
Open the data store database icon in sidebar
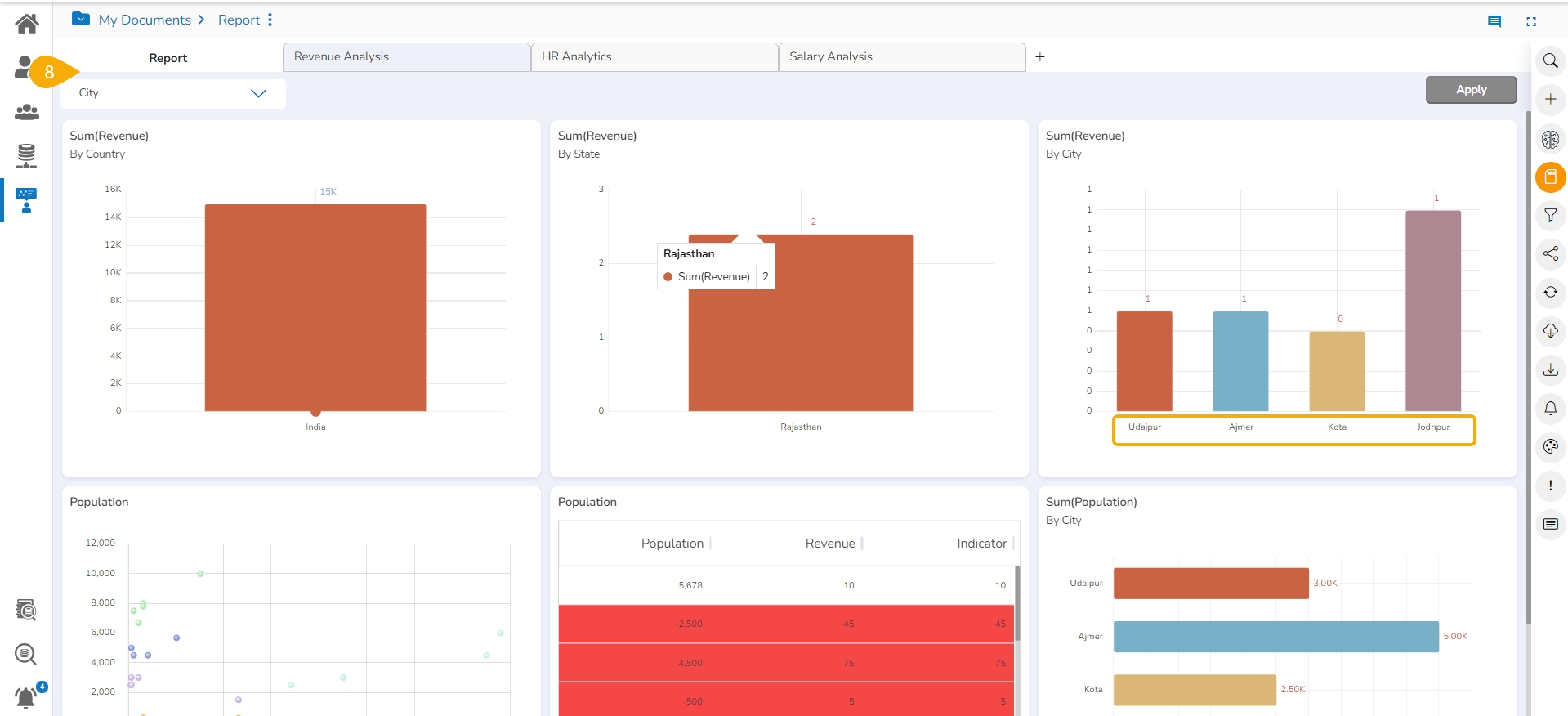26,154
